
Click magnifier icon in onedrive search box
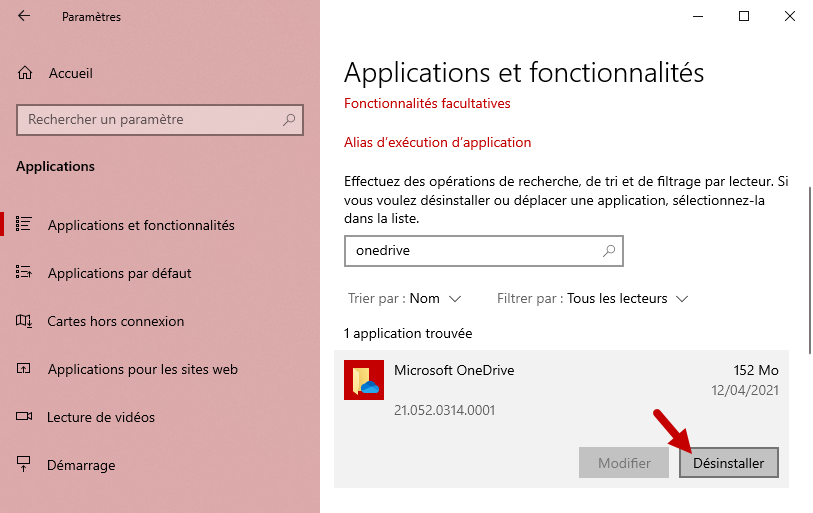coord(609,251)
